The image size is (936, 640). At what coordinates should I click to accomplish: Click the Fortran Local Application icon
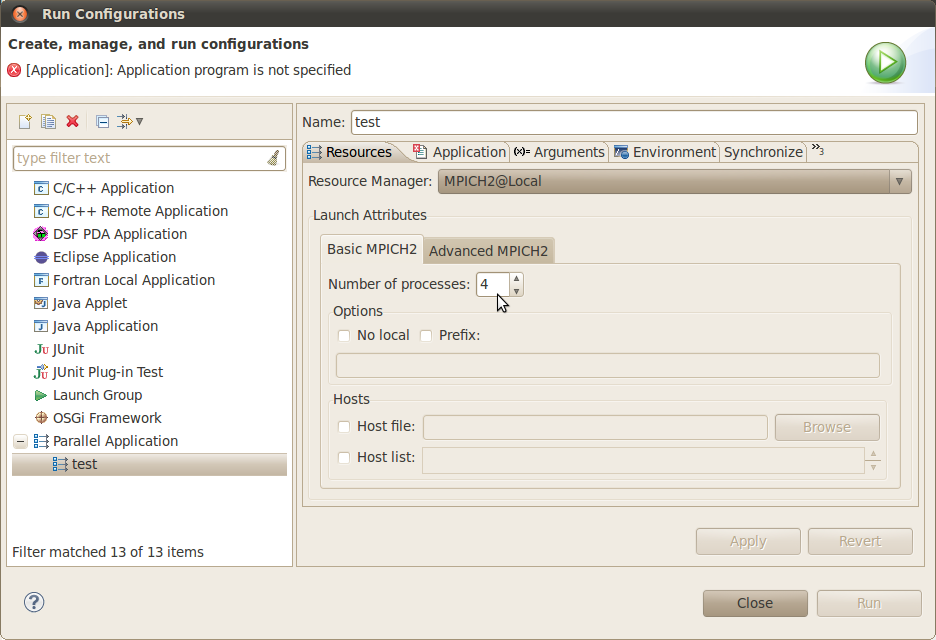click(x=41, y=281)
